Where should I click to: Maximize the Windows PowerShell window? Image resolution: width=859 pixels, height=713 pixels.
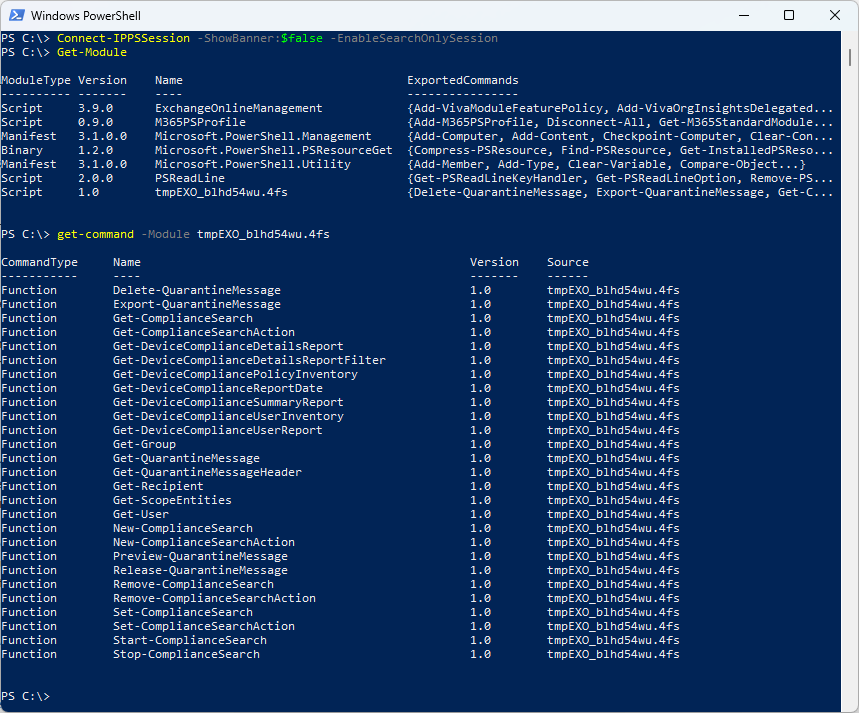[789, 15]
